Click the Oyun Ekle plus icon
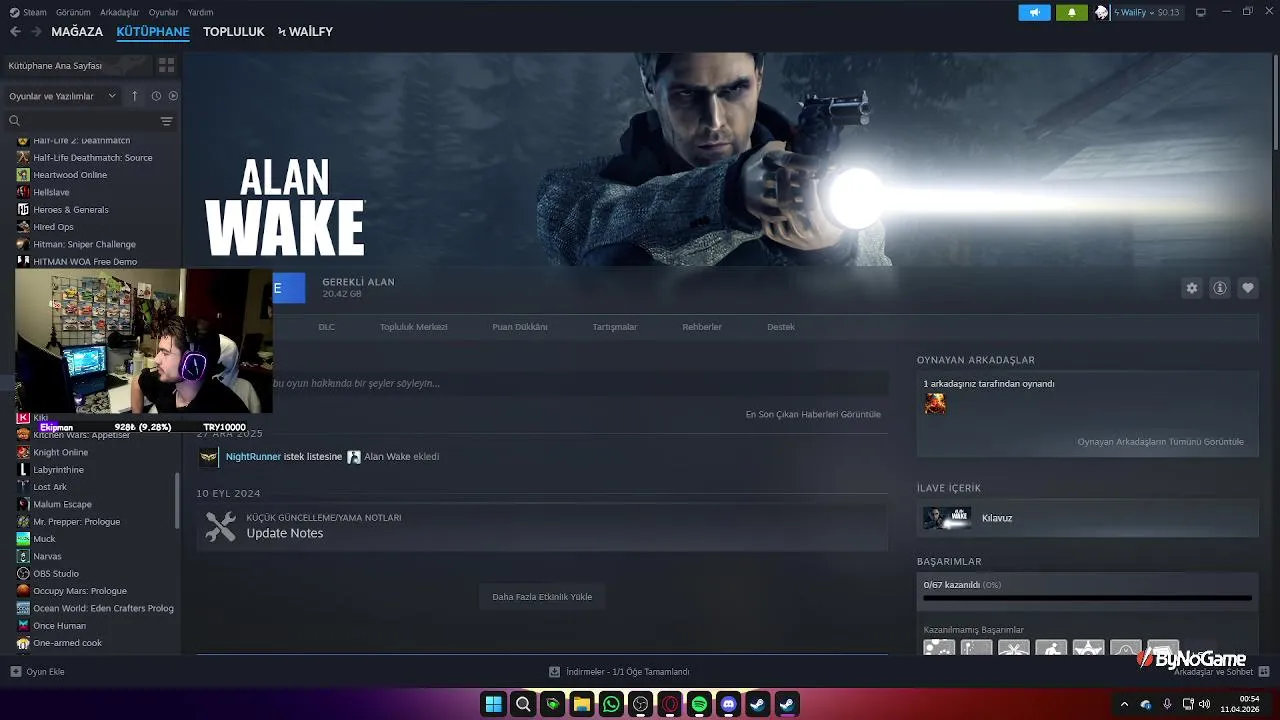This screenshot has width=1280, height=720. 15,671
